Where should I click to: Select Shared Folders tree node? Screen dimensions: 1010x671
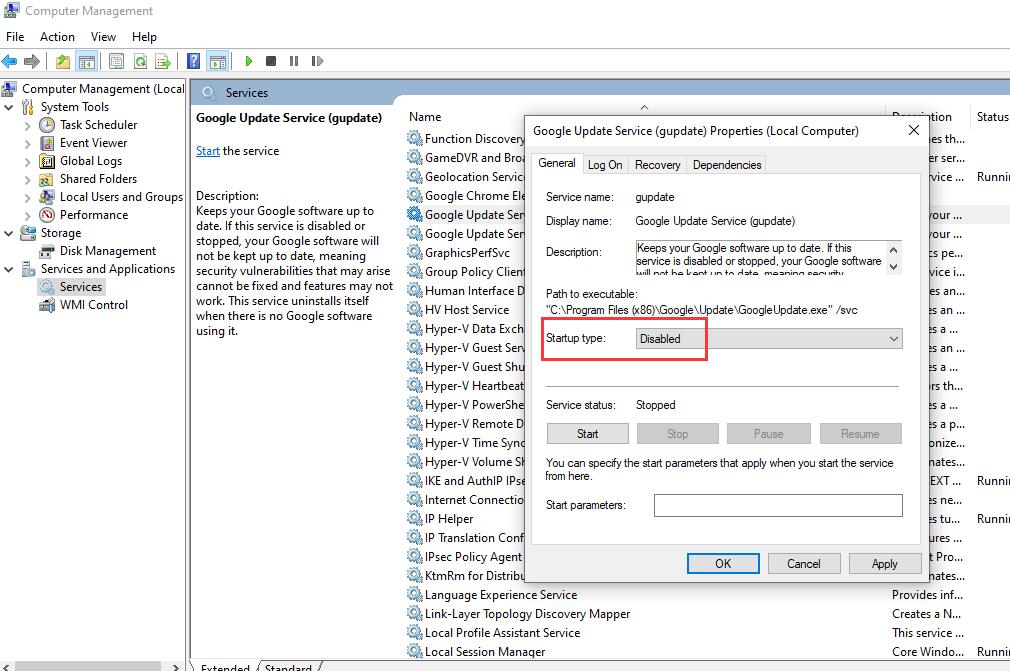[x=99, y=178]
